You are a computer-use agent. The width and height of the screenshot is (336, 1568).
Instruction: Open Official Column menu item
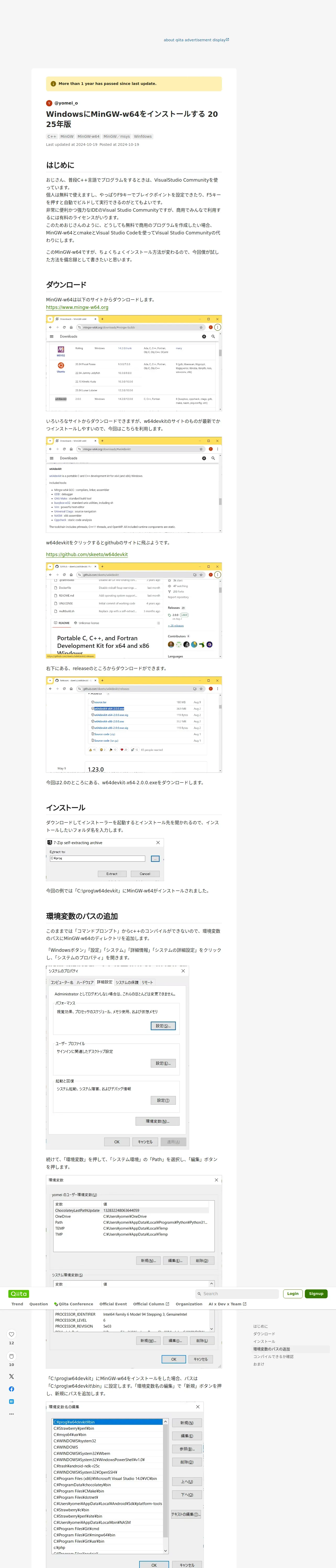click(151, 1304)
